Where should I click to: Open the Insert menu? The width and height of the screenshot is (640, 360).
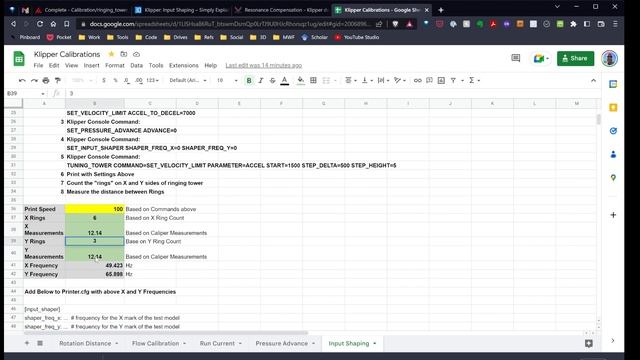click(91, 65)
